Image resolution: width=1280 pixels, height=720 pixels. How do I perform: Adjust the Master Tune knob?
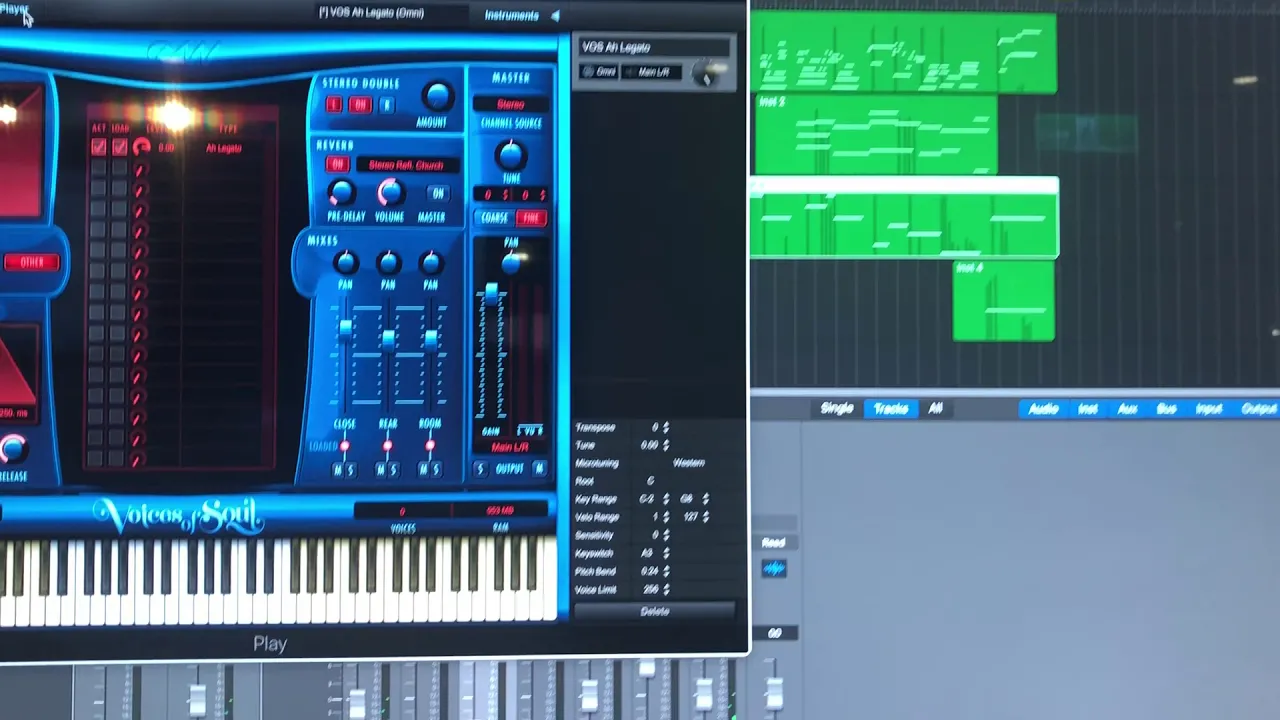pos(510,155)
